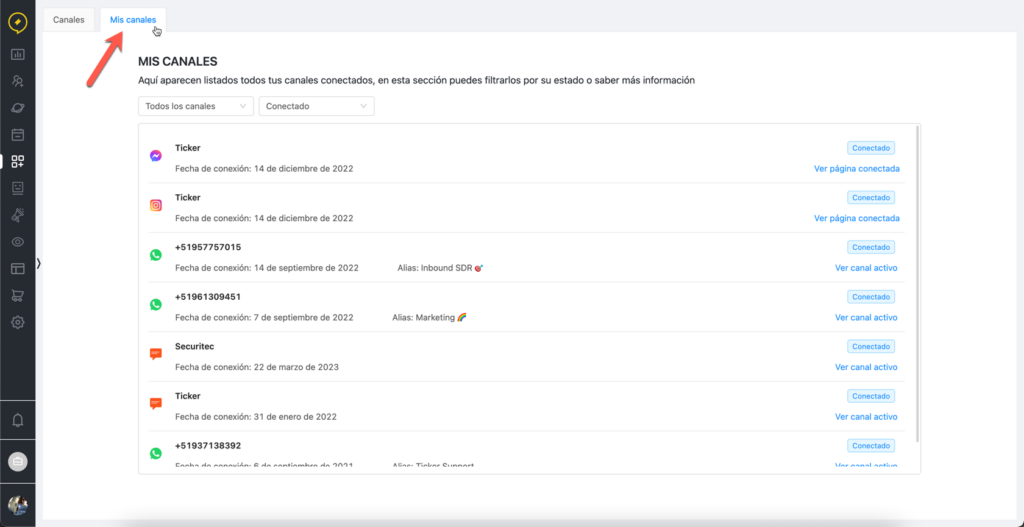Click the orange chat icon beside Securitec
This screenshot has height=527, width=1024.
[156, 354]
